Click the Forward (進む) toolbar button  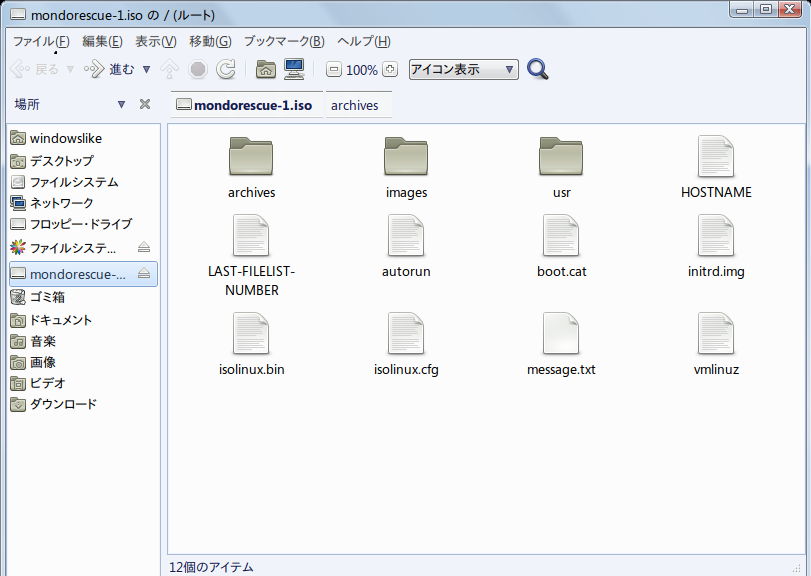pyautogui.click(x=109, y=69)
